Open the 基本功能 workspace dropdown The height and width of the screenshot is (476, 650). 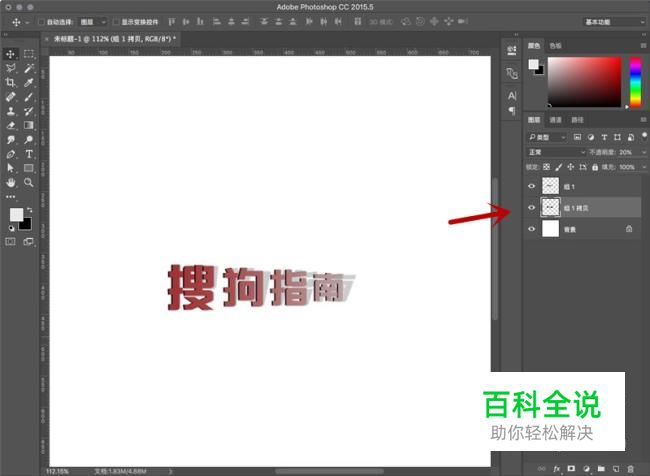tap(613, 22)
